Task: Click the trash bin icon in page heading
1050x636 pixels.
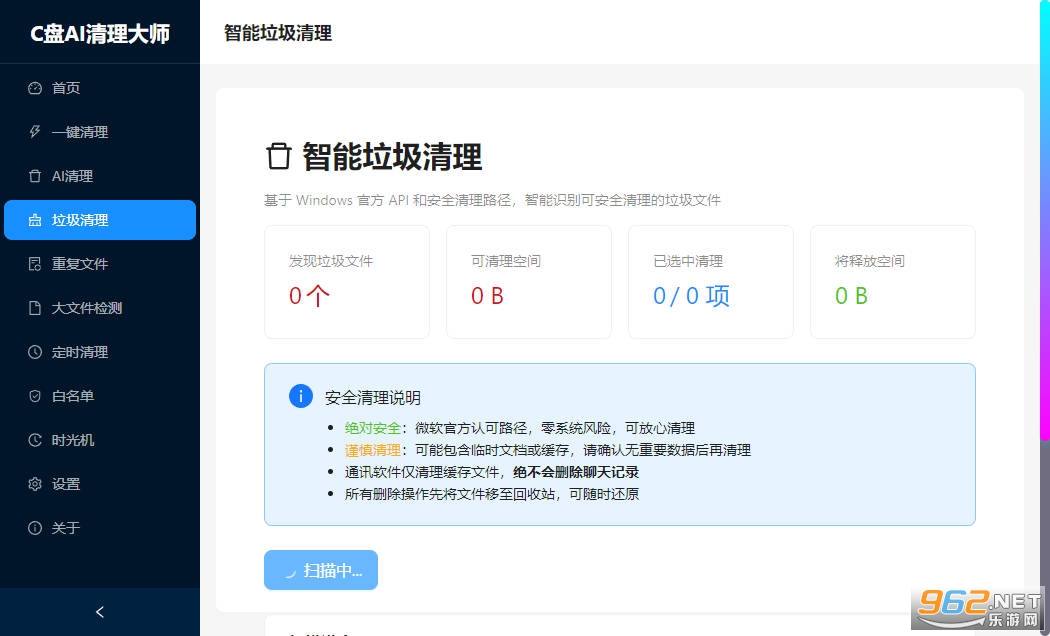Action: point(279,157)
